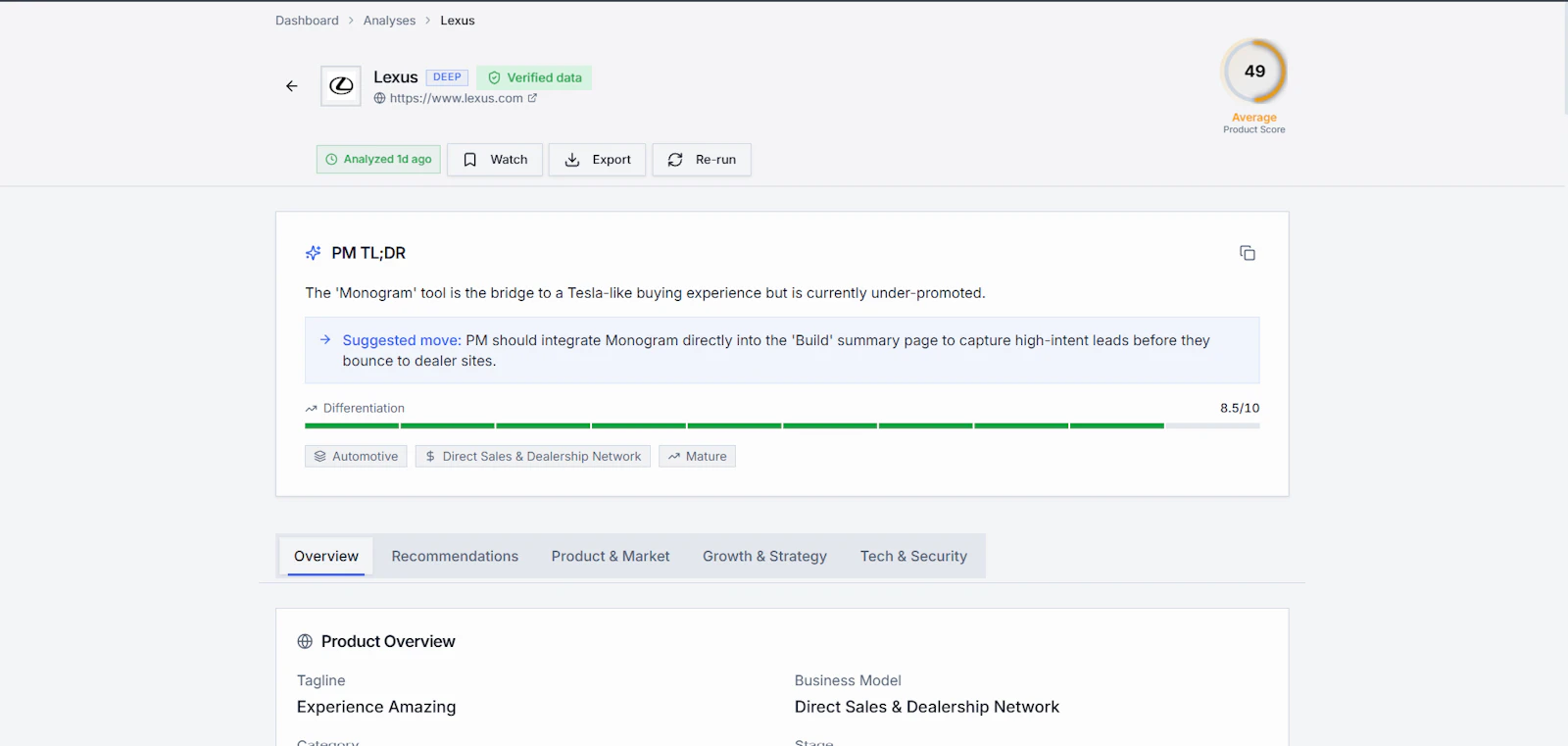The image size is (1568, 746).
Task: Click the Verified data badge
Action: 534,77
